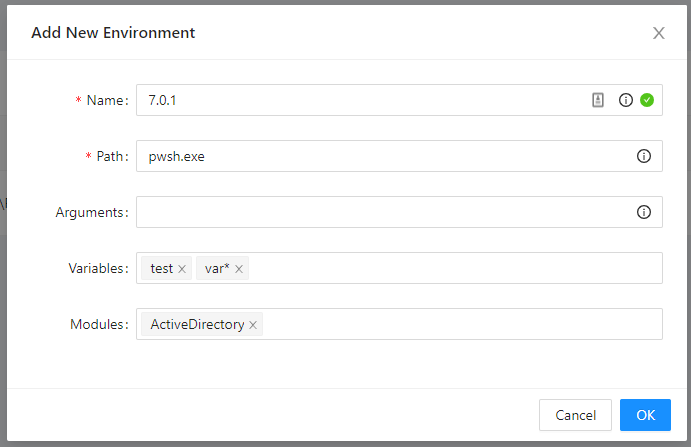Click the info icon in Name field
The height and width of the screenshot is (447, 691).
tap(625, 100)
